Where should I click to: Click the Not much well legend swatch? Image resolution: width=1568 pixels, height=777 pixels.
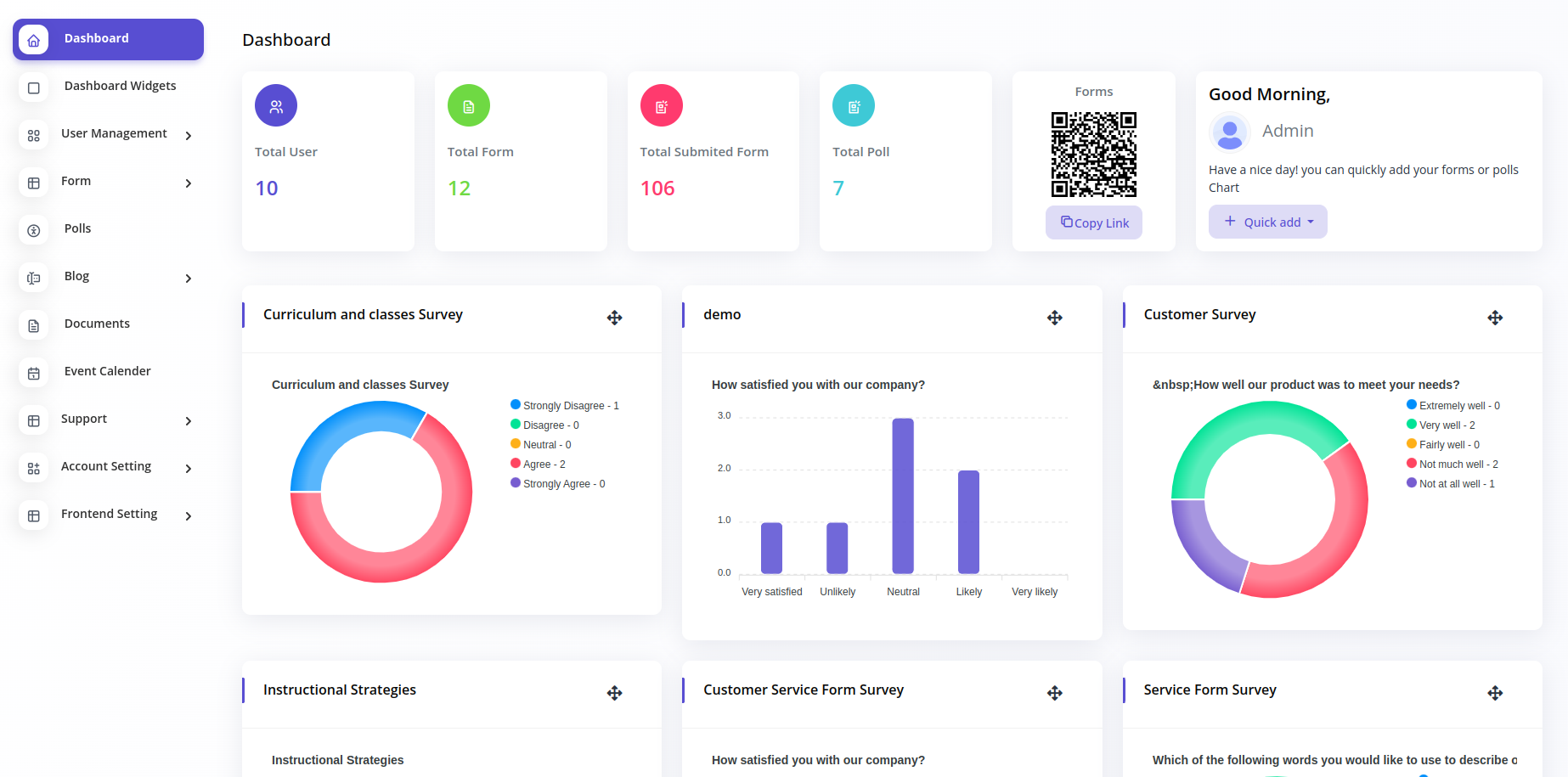coord(1412,464)
